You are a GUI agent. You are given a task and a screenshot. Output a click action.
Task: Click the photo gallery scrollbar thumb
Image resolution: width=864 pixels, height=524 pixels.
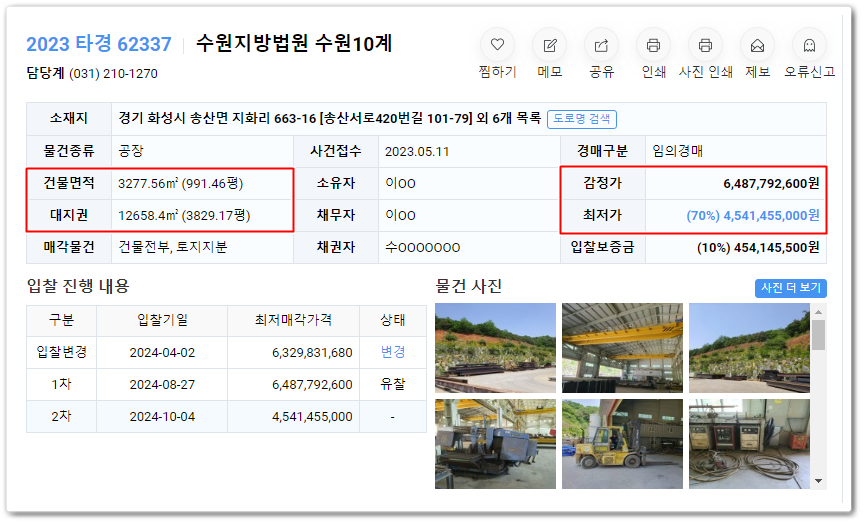pyautogui.click(x=818, y=334)
